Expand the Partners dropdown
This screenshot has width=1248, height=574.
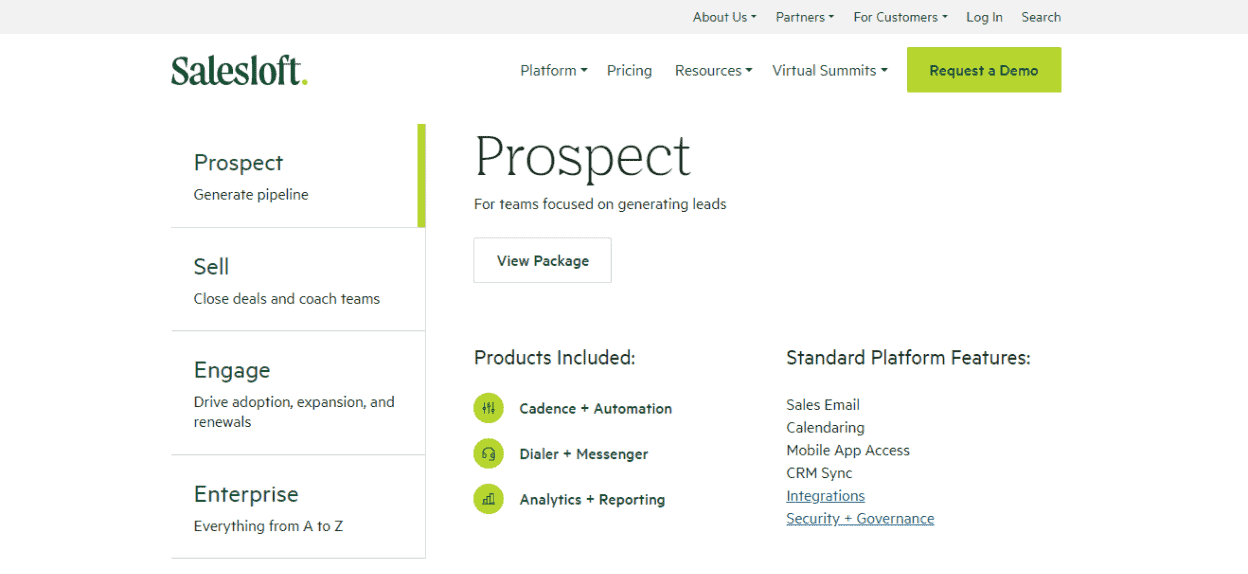[805, 17]
